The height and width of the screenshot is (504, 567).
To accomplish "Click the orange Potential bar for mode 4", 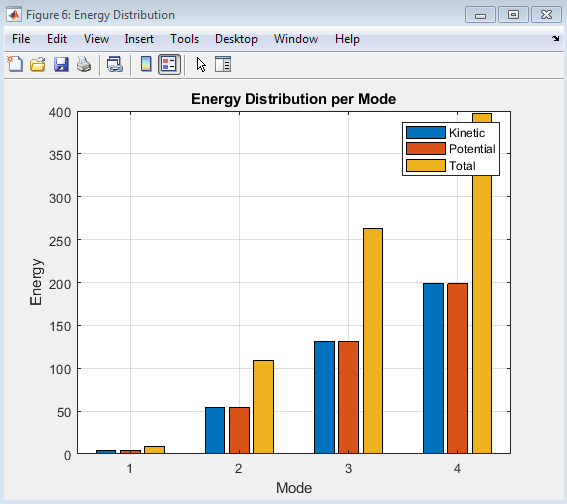I will pos(457,368).
